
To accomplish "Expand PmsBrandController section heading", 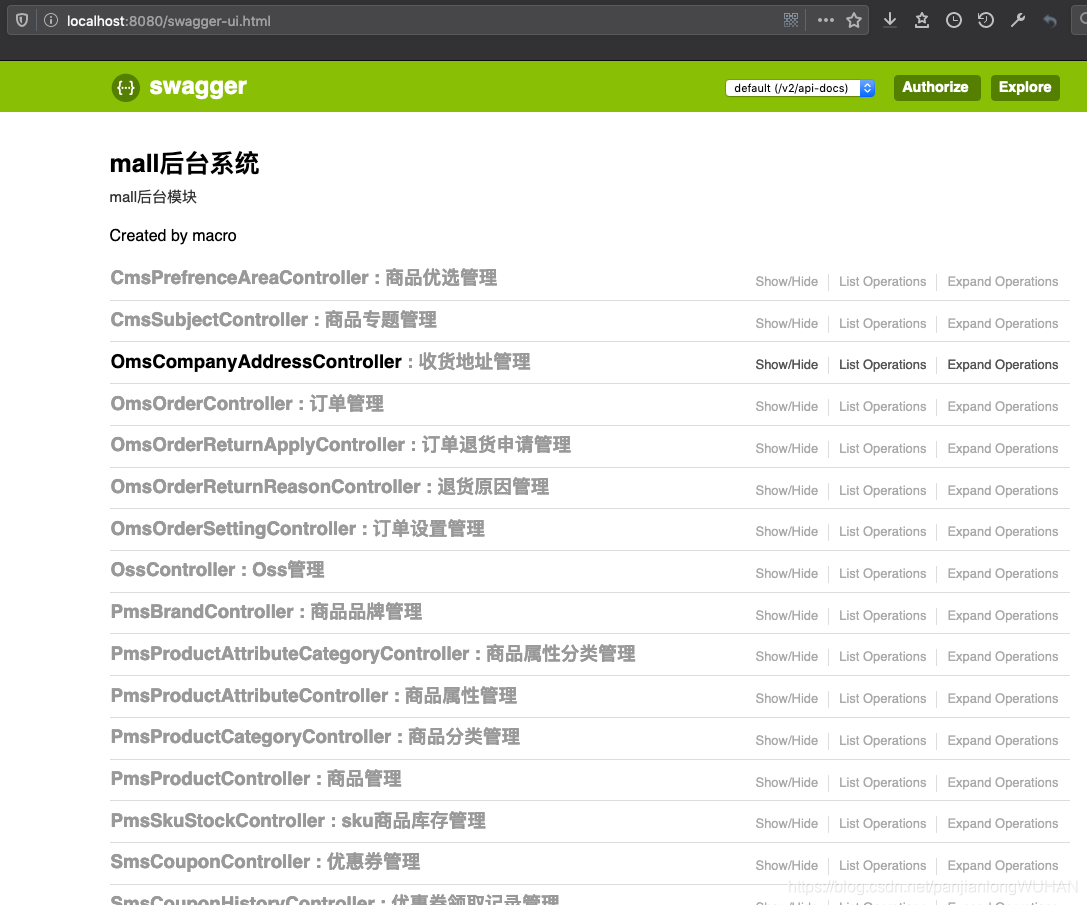I will click(266, 612).
